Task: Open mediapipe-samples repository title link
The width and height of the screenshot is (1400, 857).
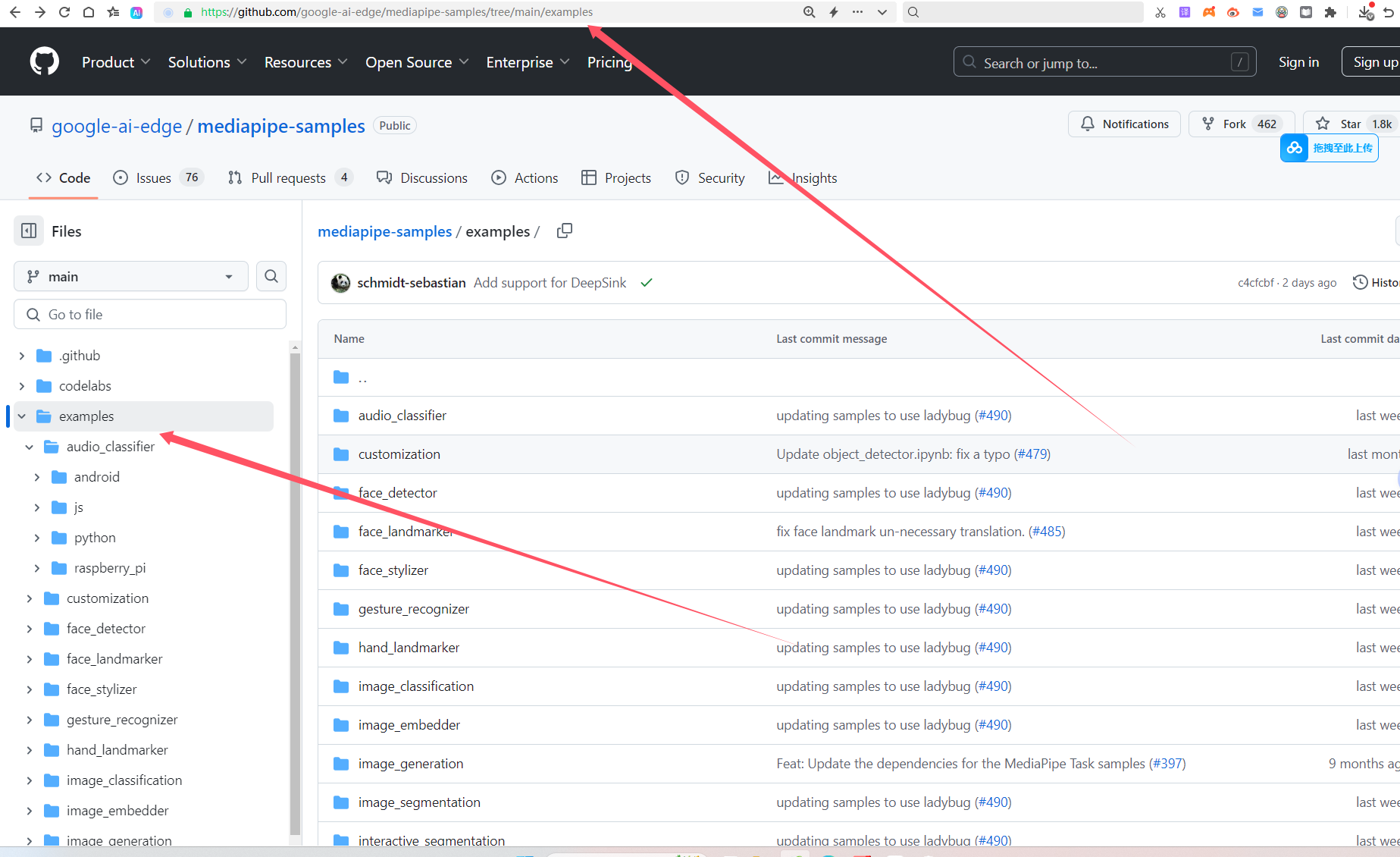Action: coord(281,126)
